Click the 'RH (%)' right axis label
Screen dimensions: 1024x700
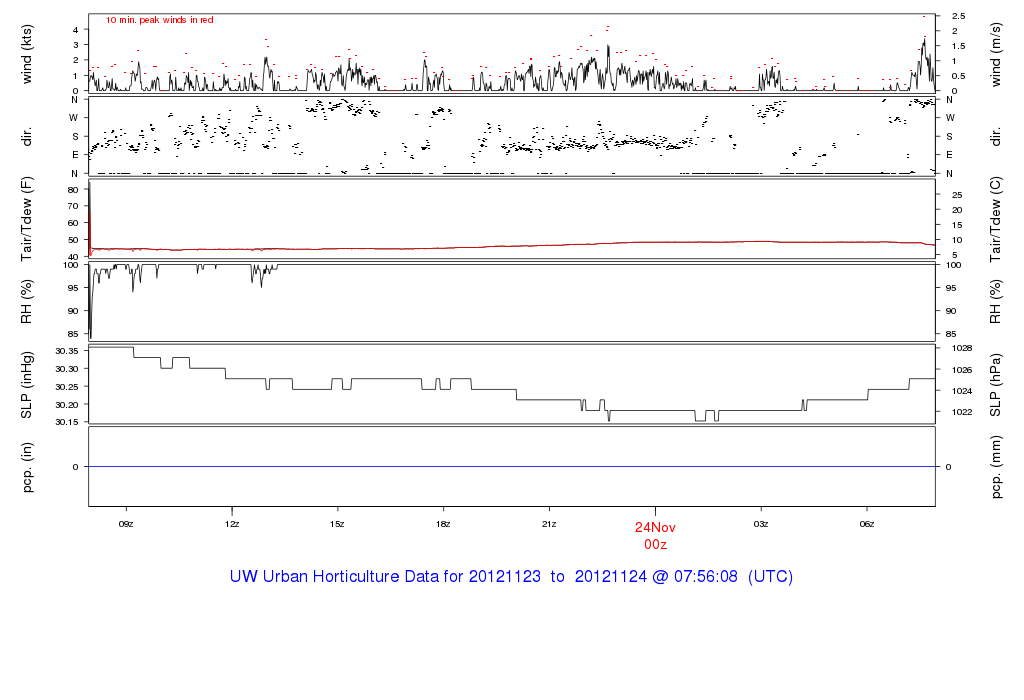[x=995, y=302]
